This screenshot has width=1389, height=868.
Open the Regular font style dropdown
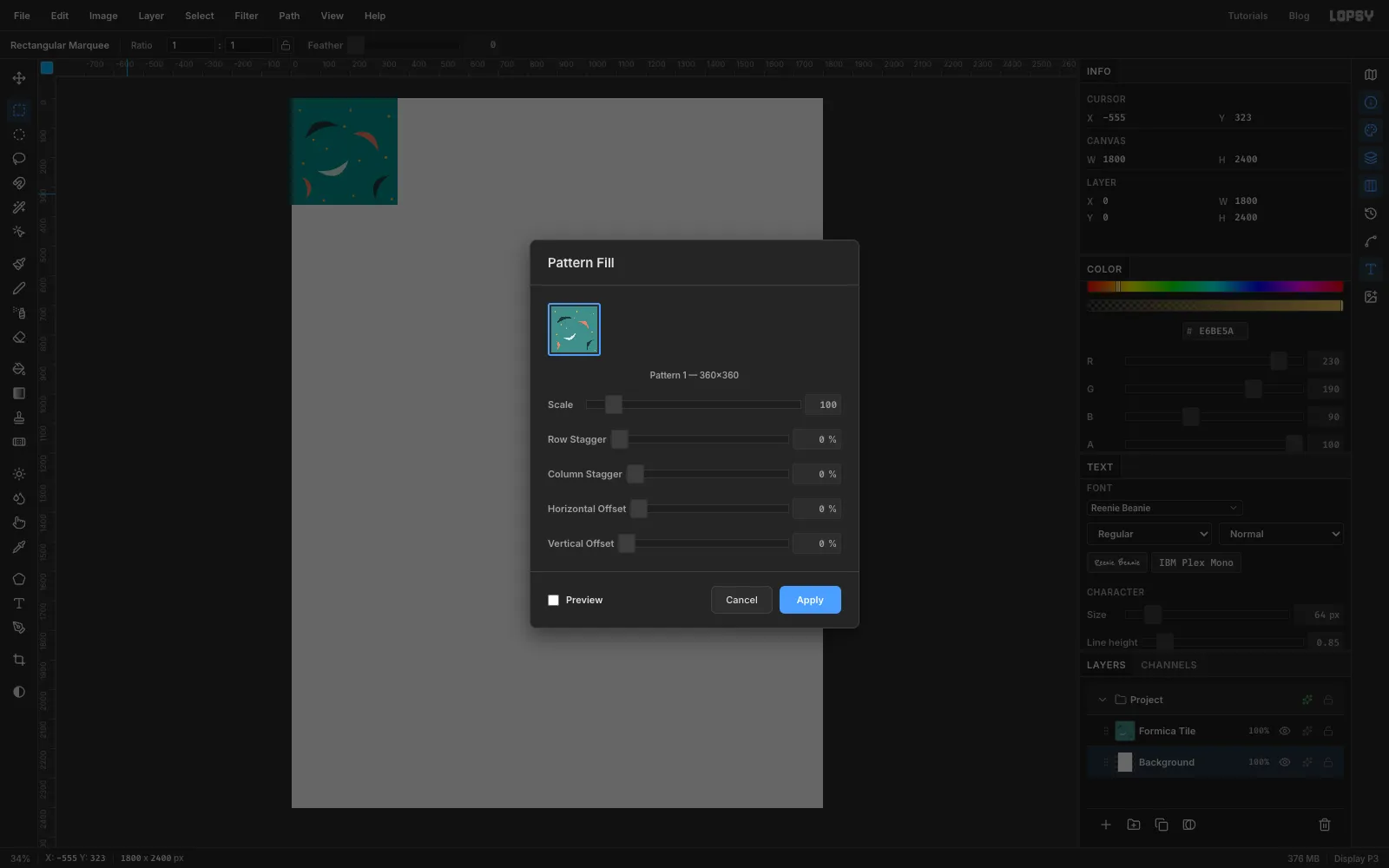pyautogui.click(x=1149, y=534)
